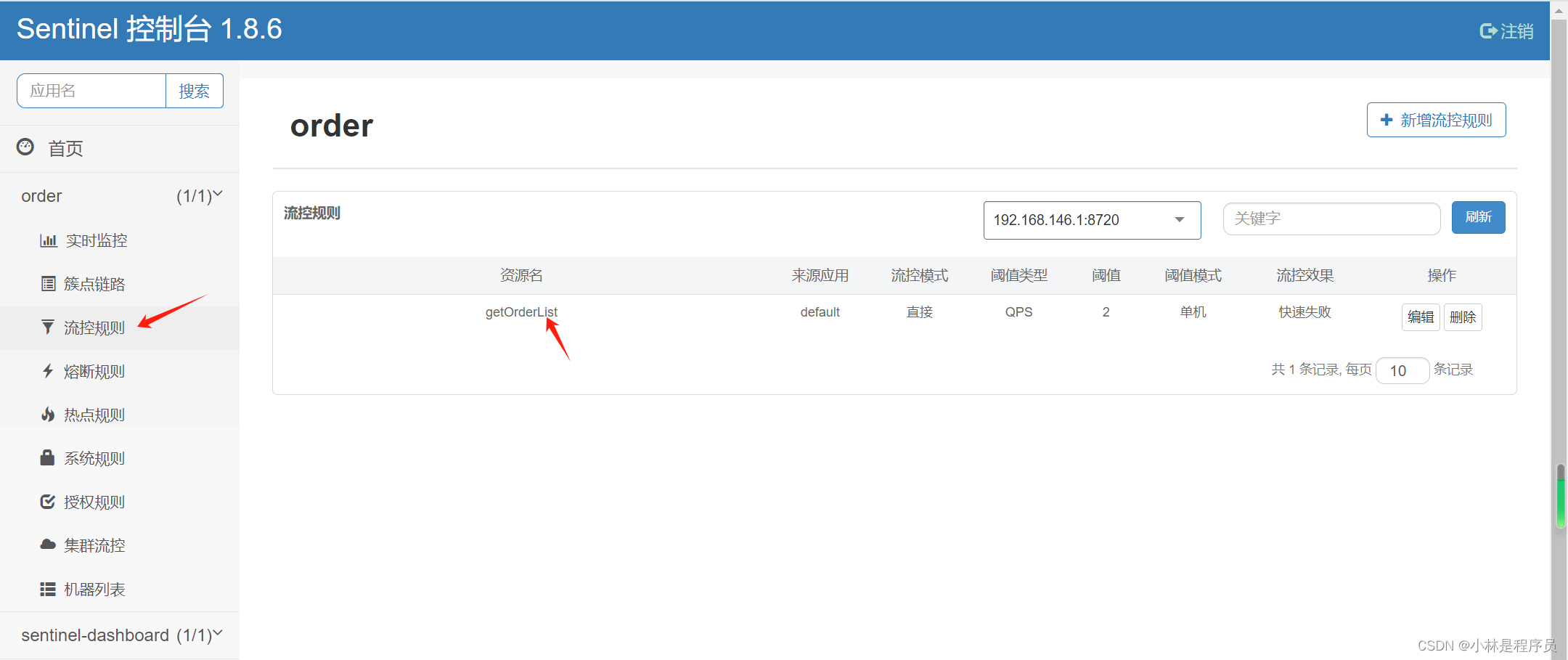The height and width of the screenshot is (660, 1568).
Task: Click the dashboard icon beside 首页
Action: tap(25, 147)
